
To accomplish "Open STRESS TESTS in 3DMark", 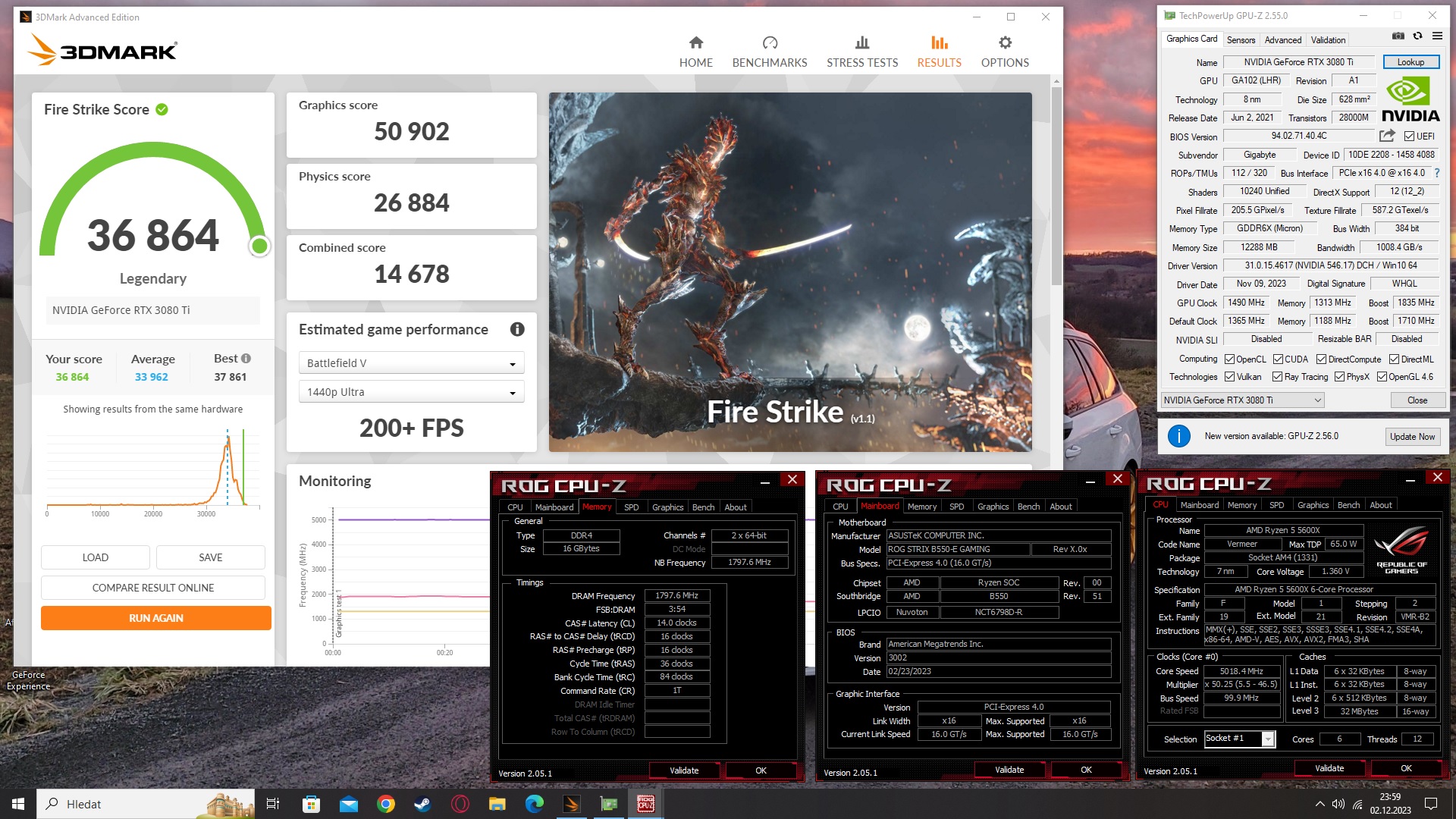I will tap(862, 52).
